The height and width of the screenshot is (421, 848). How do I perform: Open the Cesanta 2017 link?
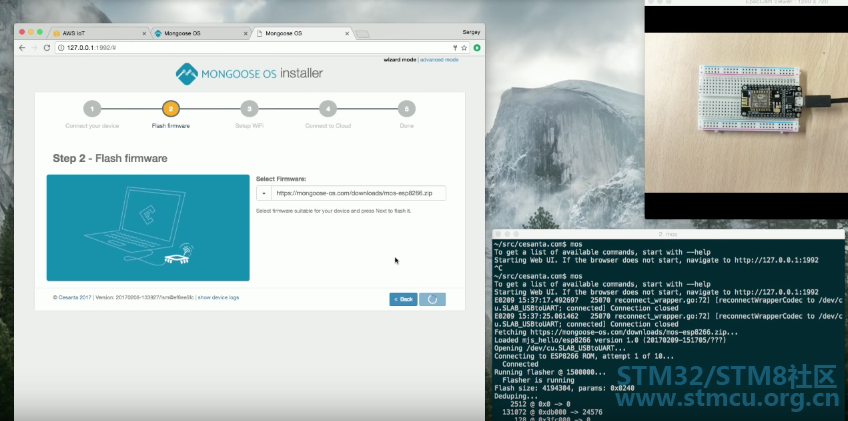[75, 298]
